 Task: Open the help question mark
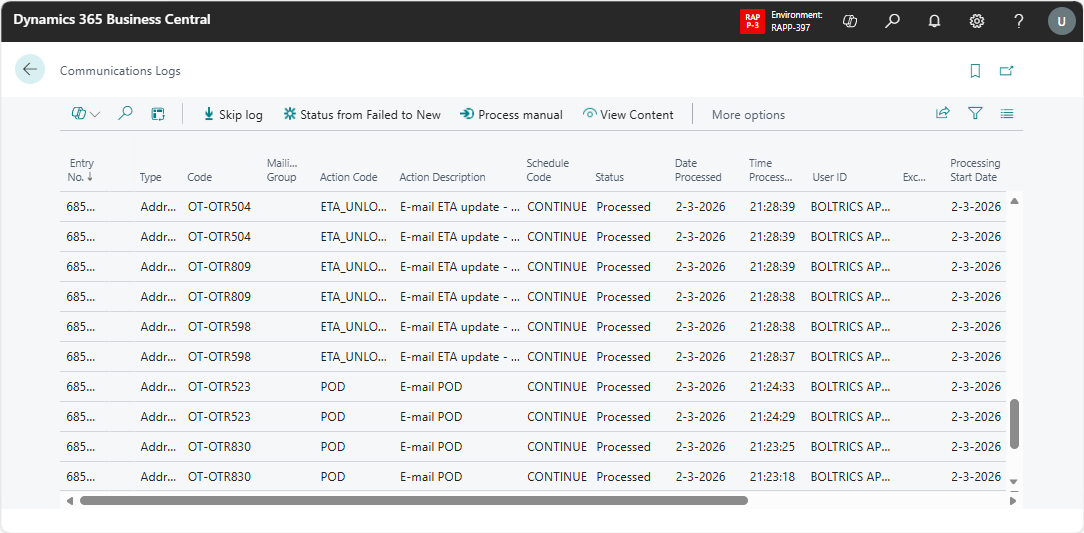tap(1018, 21)
